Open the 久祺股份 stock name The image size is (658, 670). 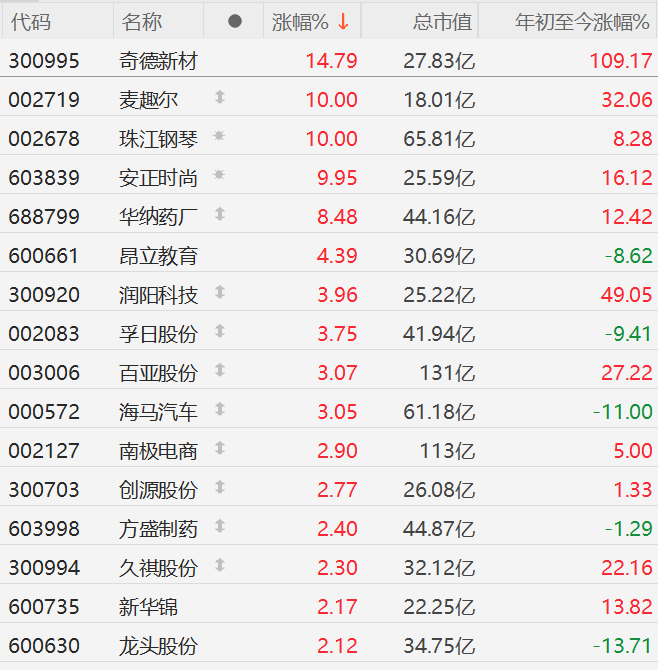click(158, 568)
